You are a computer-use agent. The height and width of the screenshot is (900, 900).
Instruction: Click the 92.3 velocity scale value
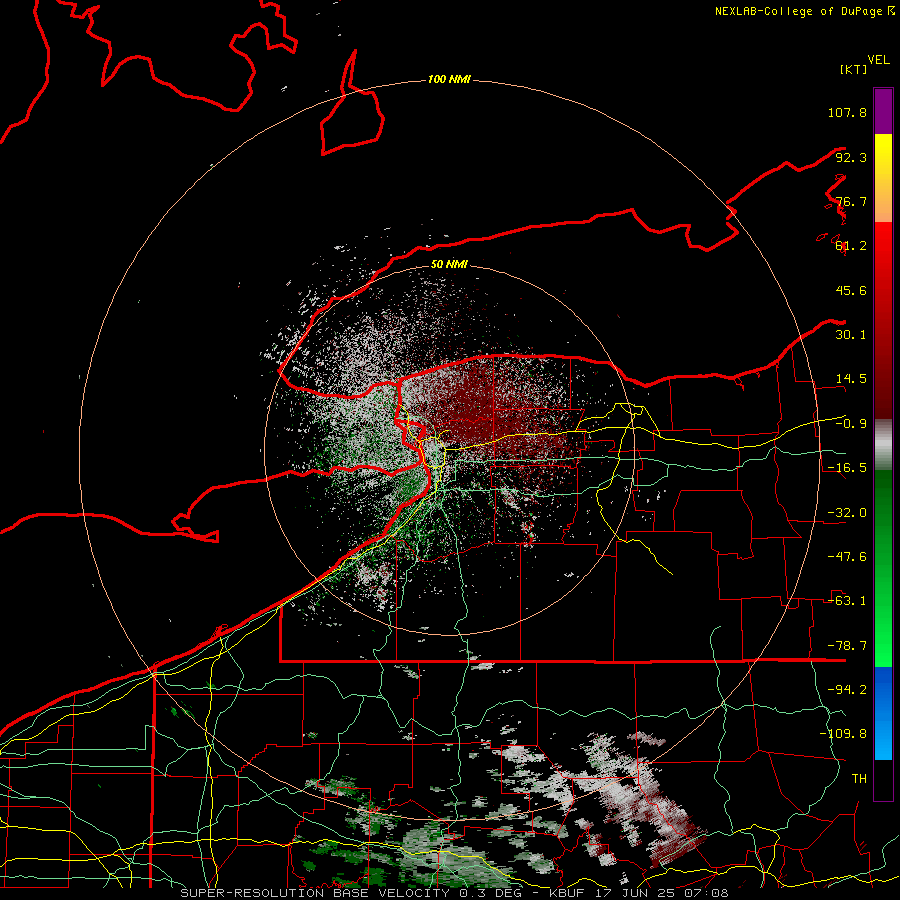(x=851, y=157)
